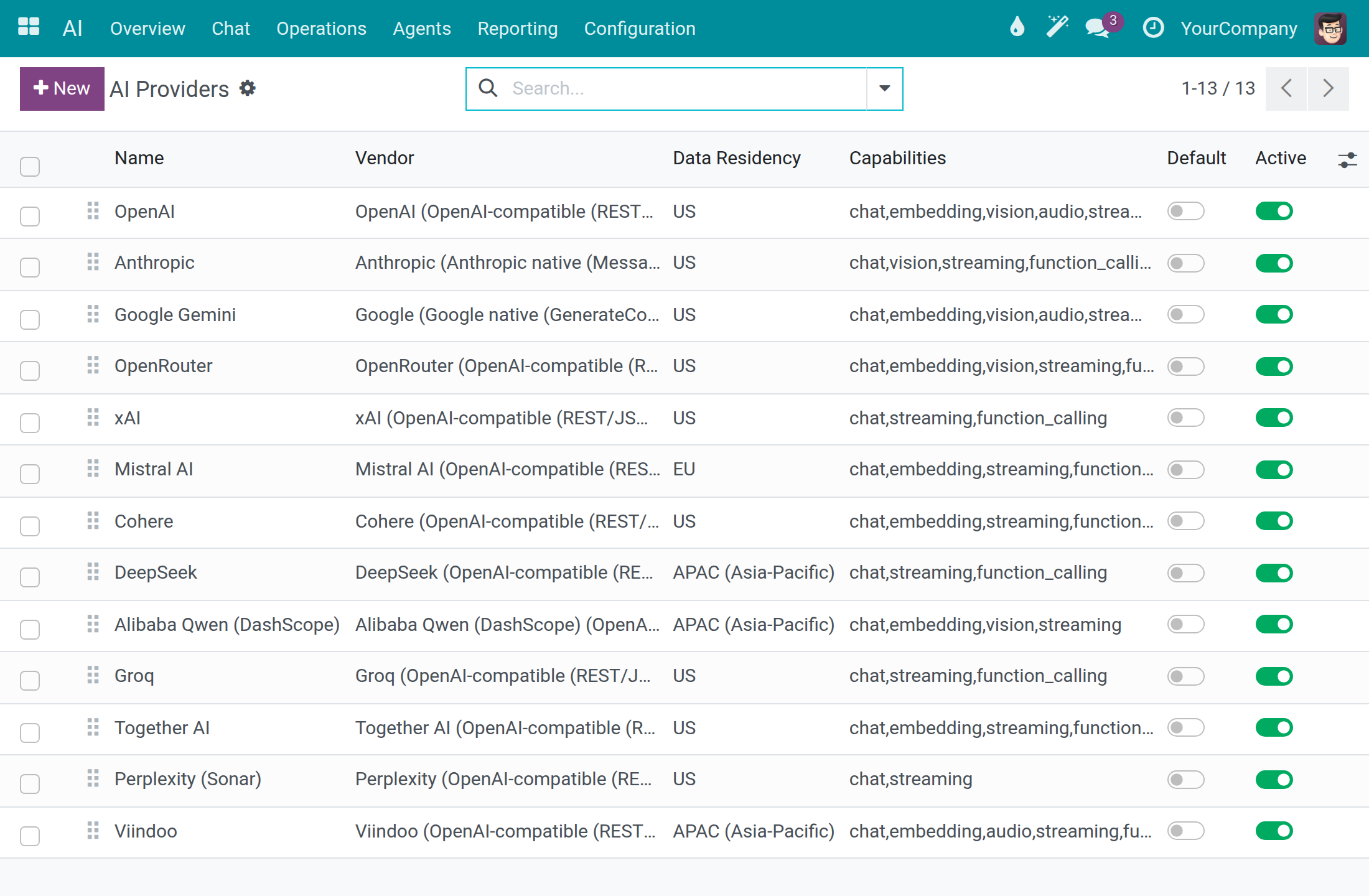Check the Cohere row checkbox

(x=30, y=526)
